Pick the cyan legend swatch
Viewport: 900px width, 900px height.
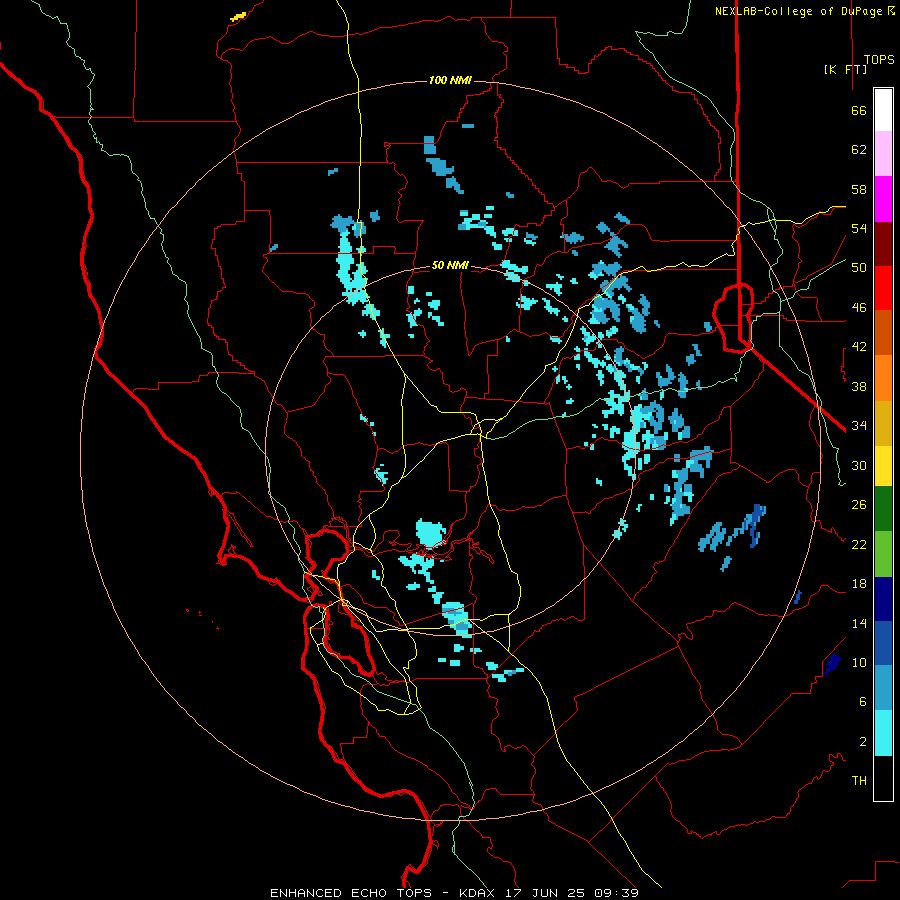click(883, 733)
